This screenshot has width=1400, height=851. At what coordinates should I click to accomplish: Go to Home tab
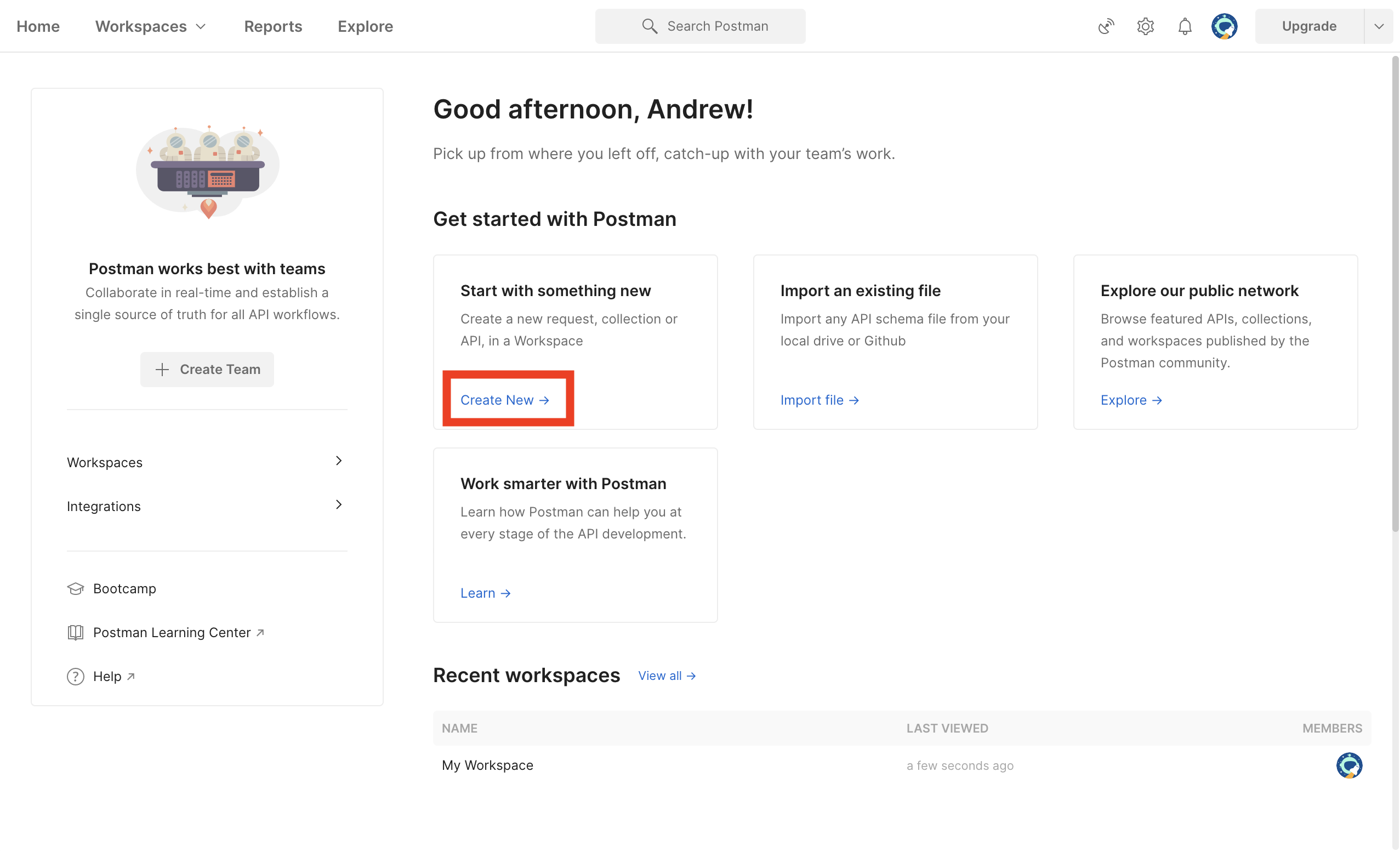(38, 26)
